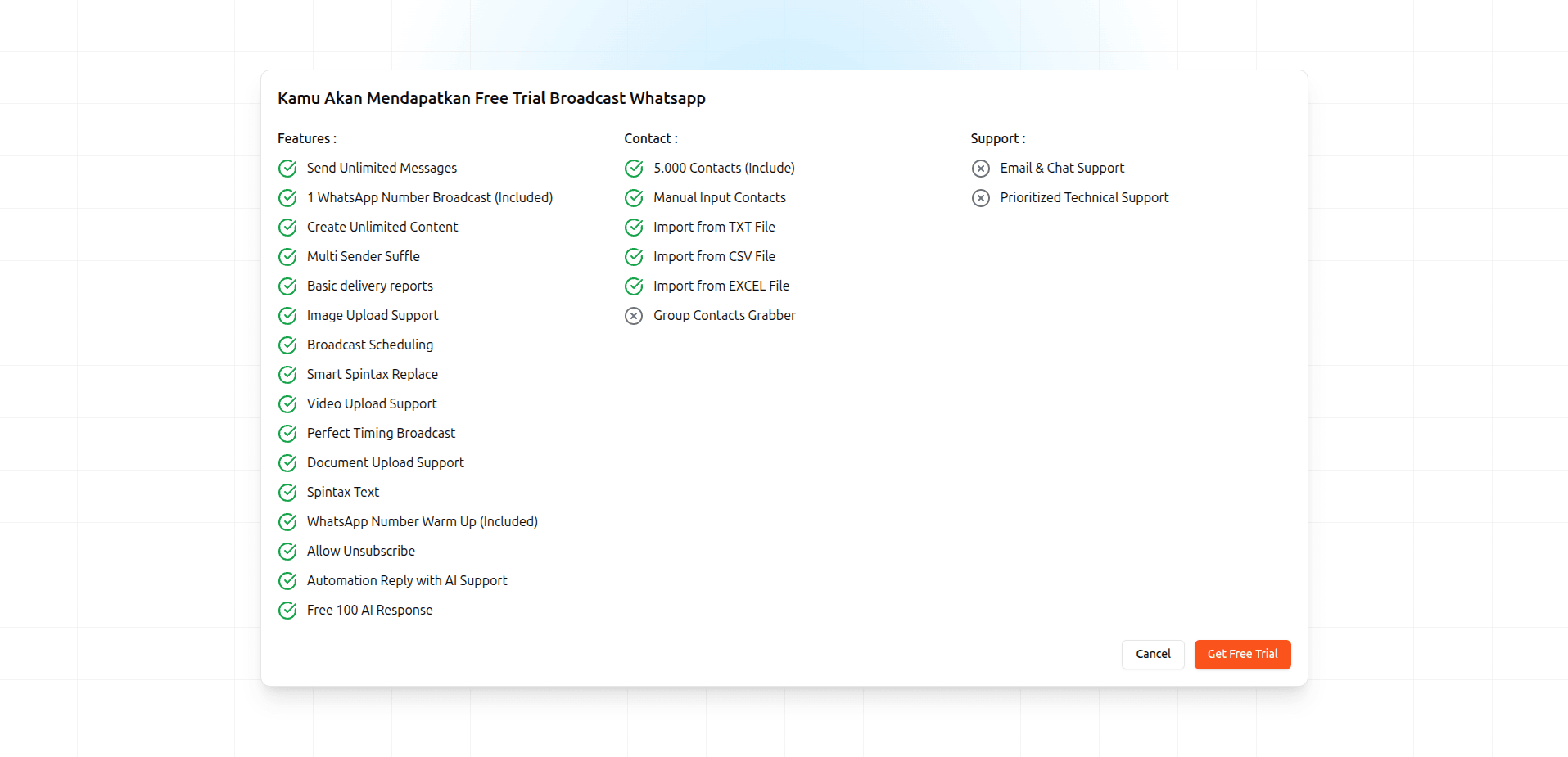This screenshot has width=1568, height=757.
Task: Click the Contact column heading
Action: pyautogui.click(x=650, y=138)
